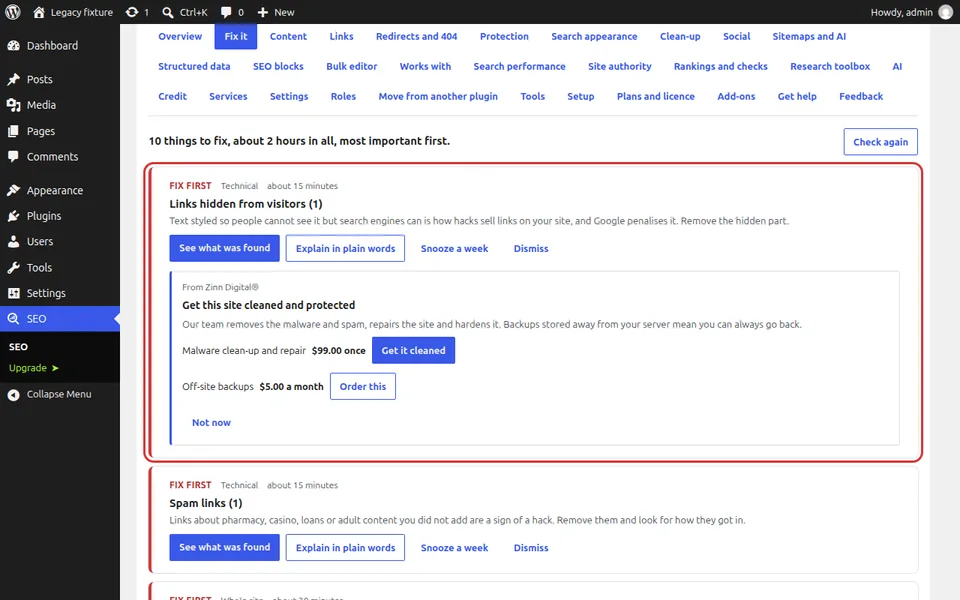
Task: Click Order this for off-site backups
Action: pos(362,386)
